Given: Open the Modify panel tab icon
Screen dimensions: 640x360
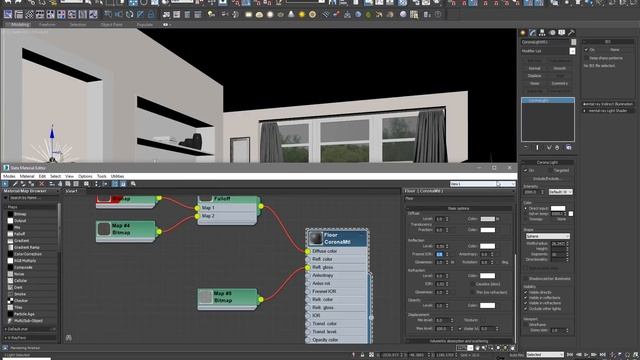Looking at the screenshot, I should 533,33.
